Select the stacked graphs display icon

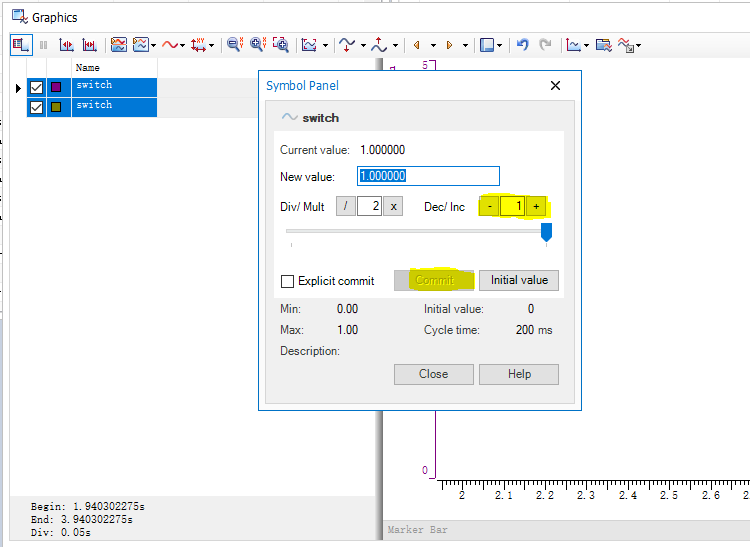click(x=141, y=45)
